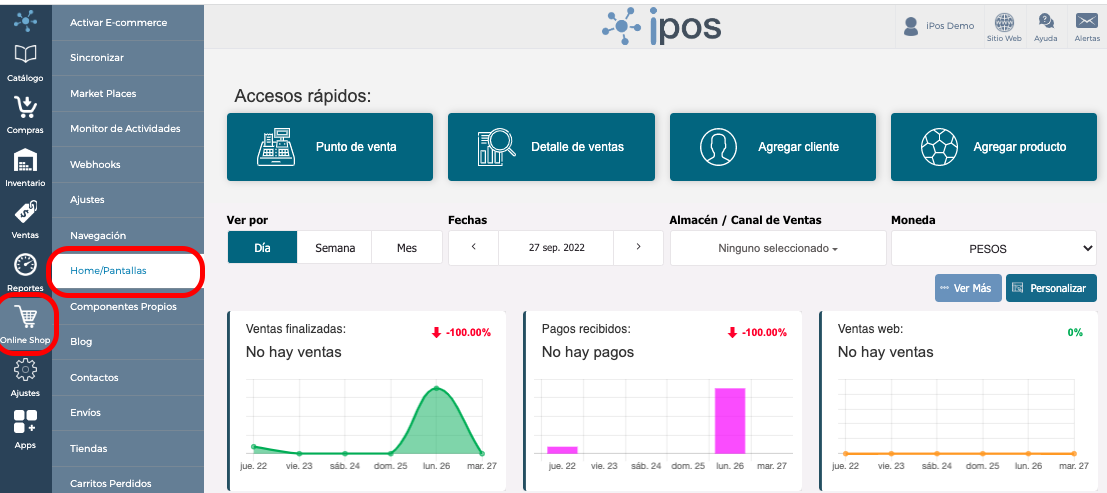The image size is (1107, 493).
Task: Open the Moneda PESOS dropdown
Action: pyautogui.click(x=995, y=248)
